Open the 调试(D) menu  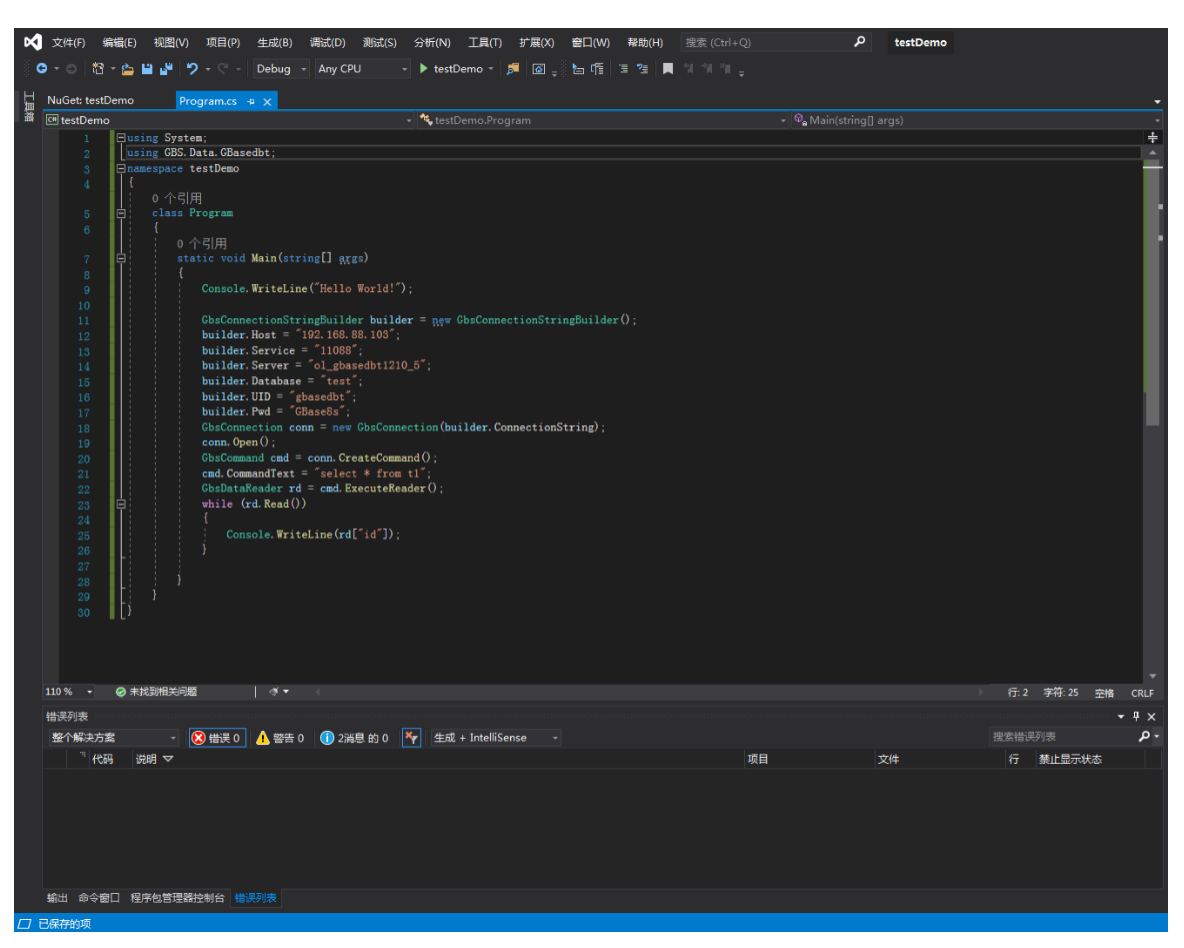pos(327,42)
